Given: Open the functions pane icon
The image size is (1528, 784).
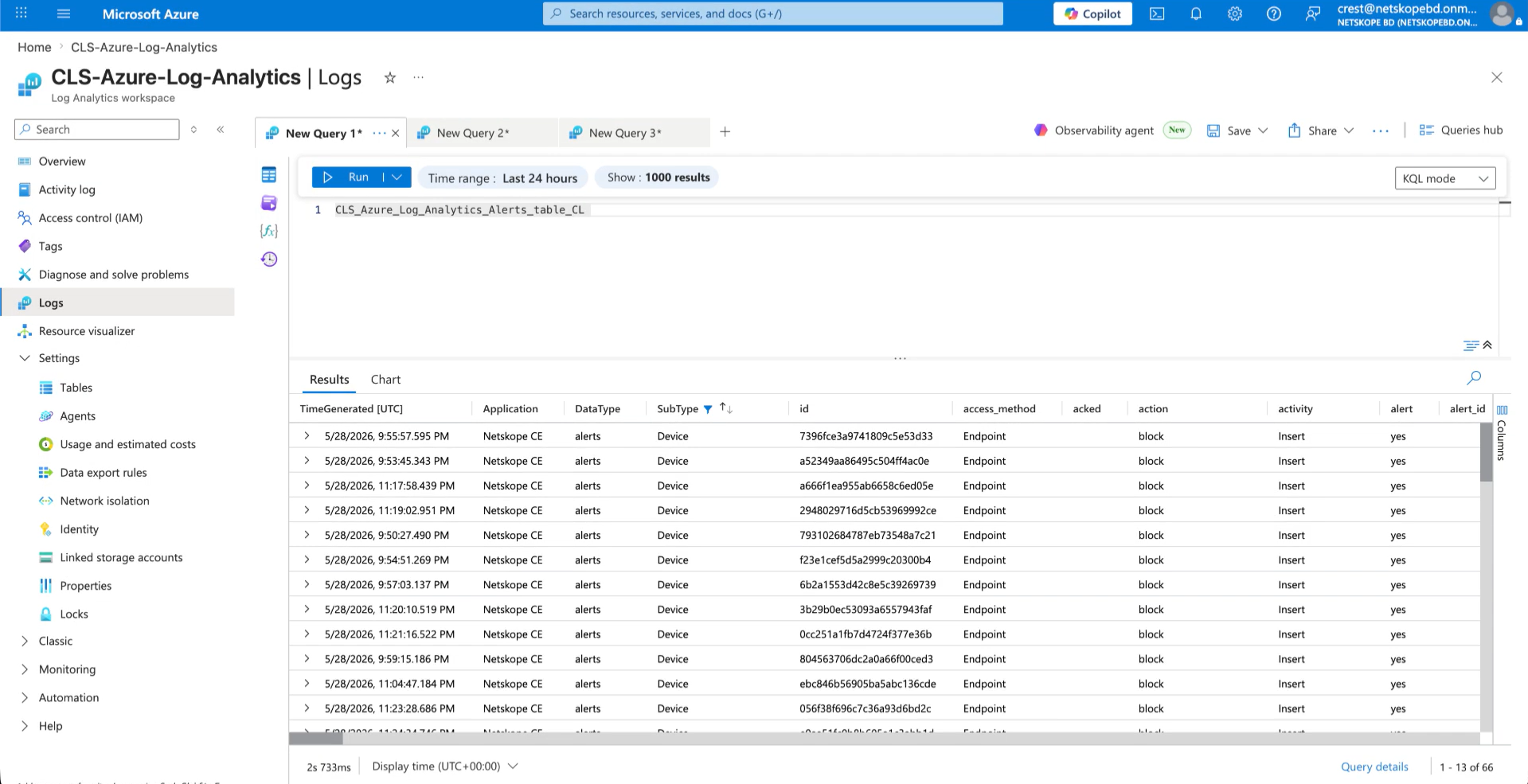Looking at the screenshot, I should point(269,231).
